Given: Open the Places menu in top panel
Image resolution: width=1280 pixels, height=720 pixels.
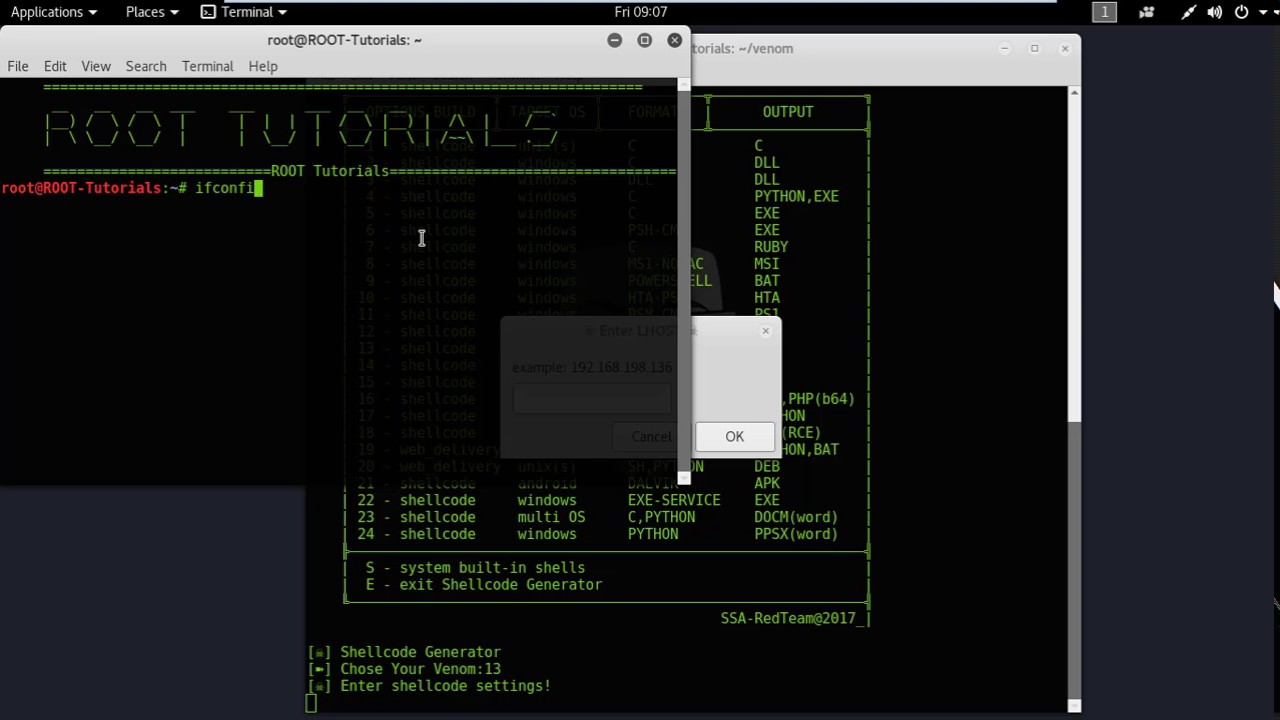Looking at the screenshot, I should 151,12.
